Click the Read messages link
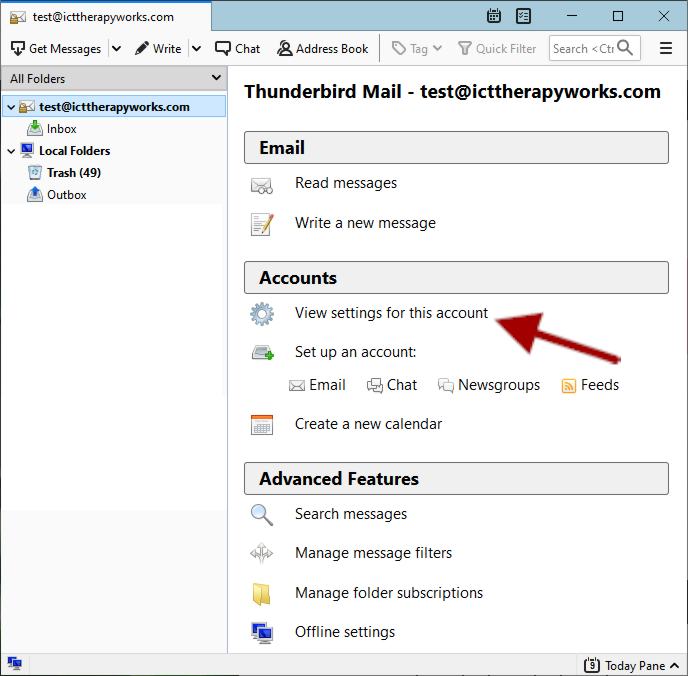The height and width of the screenshot is (676, 688). pos(346,183)
